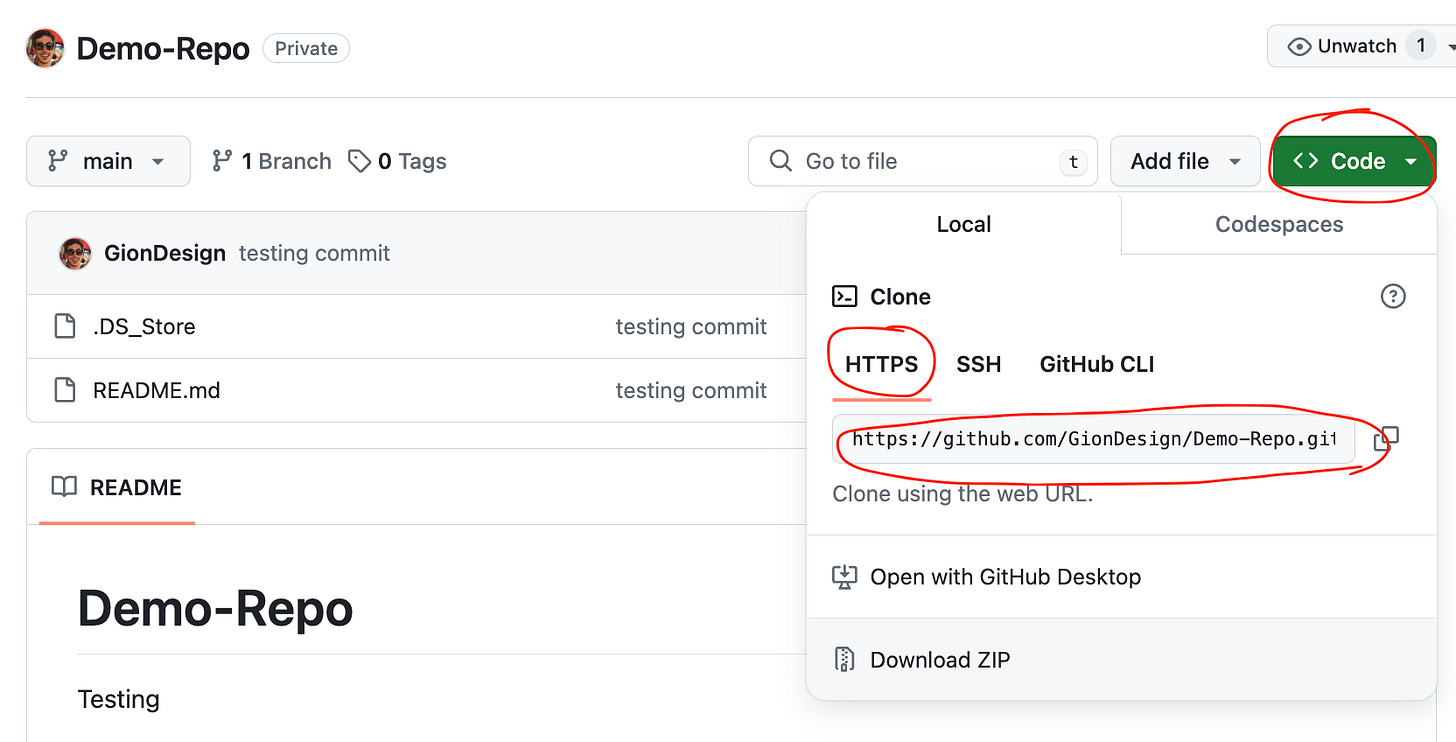
Task: Open the GionDesign author link
Action: [x=165, y=253]
